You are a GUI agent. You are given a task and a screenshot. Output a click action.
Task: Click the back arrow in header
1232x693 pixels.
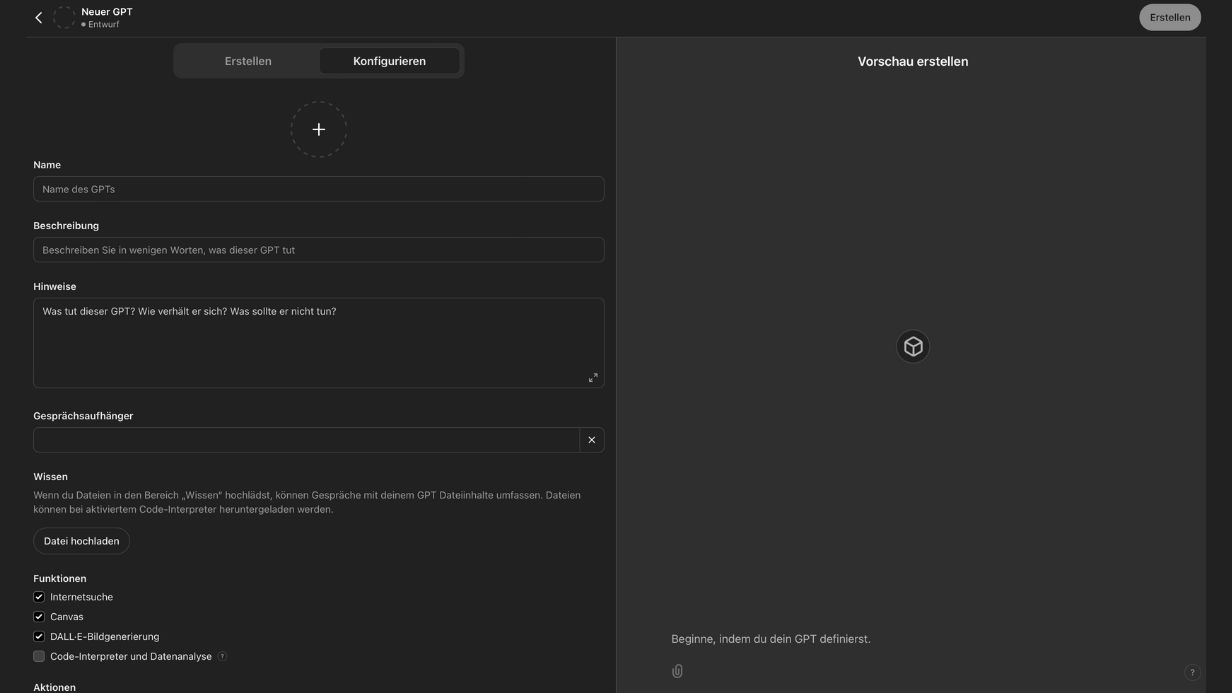[x=39, y=18]
